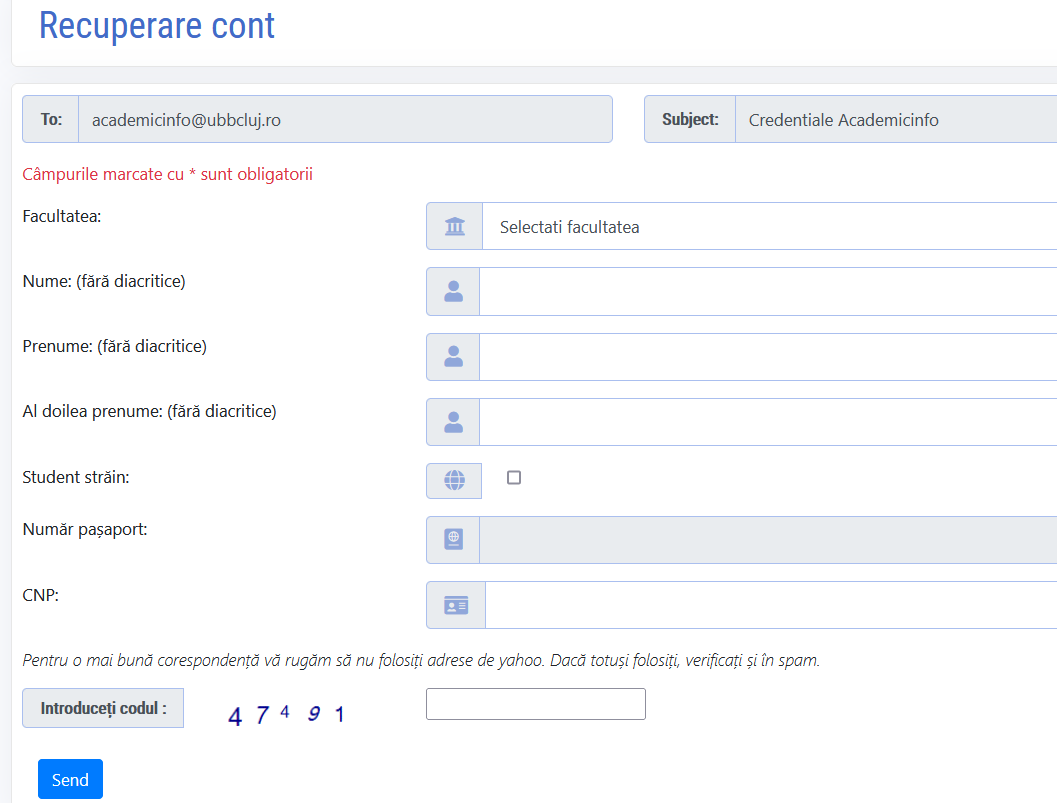
Task: Click the person icon beside Prenume field
Action: pyautogui.click(x=453, y=357)
